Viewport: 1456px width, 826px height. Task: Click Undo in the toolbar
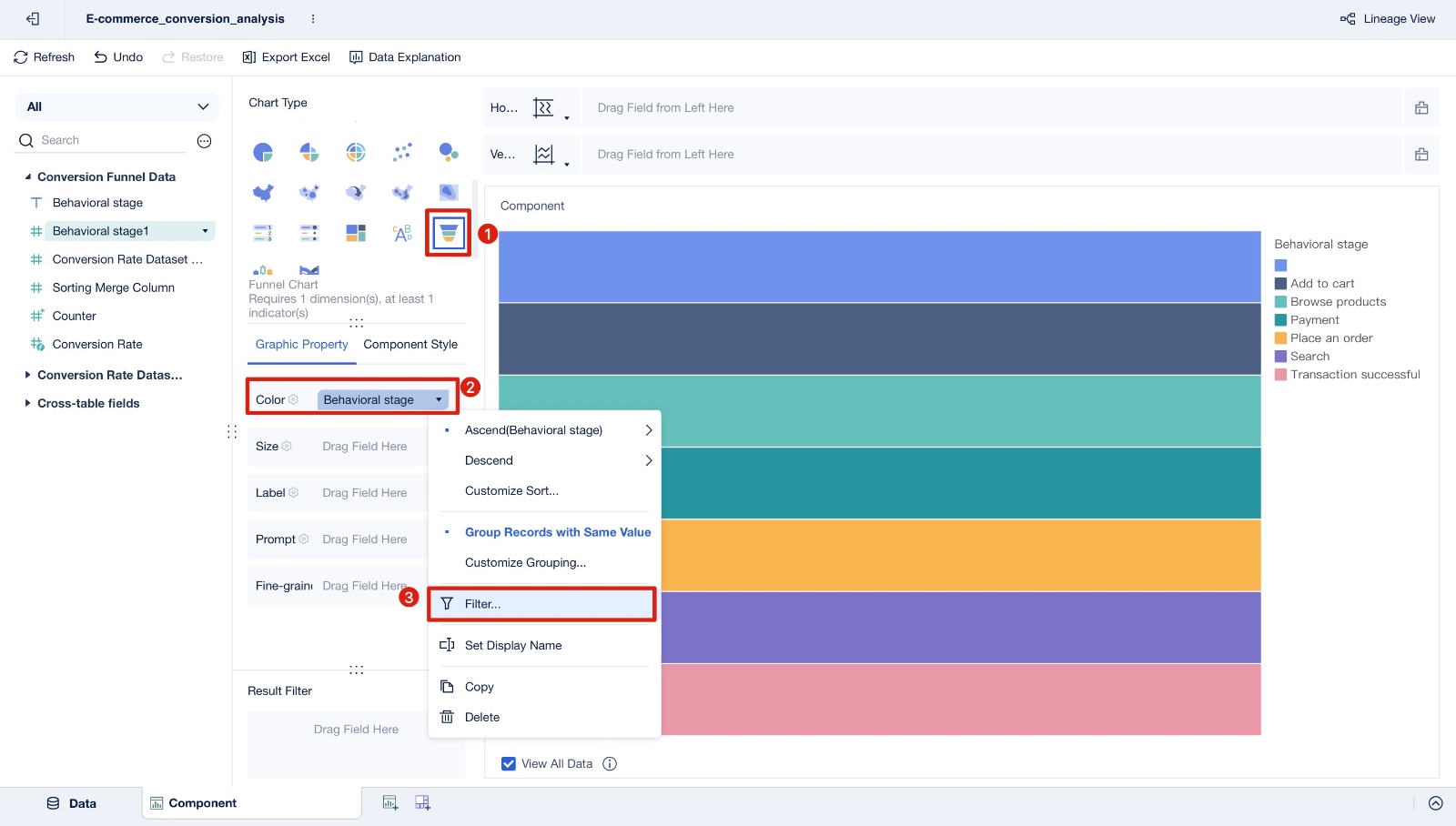(118, 56)
